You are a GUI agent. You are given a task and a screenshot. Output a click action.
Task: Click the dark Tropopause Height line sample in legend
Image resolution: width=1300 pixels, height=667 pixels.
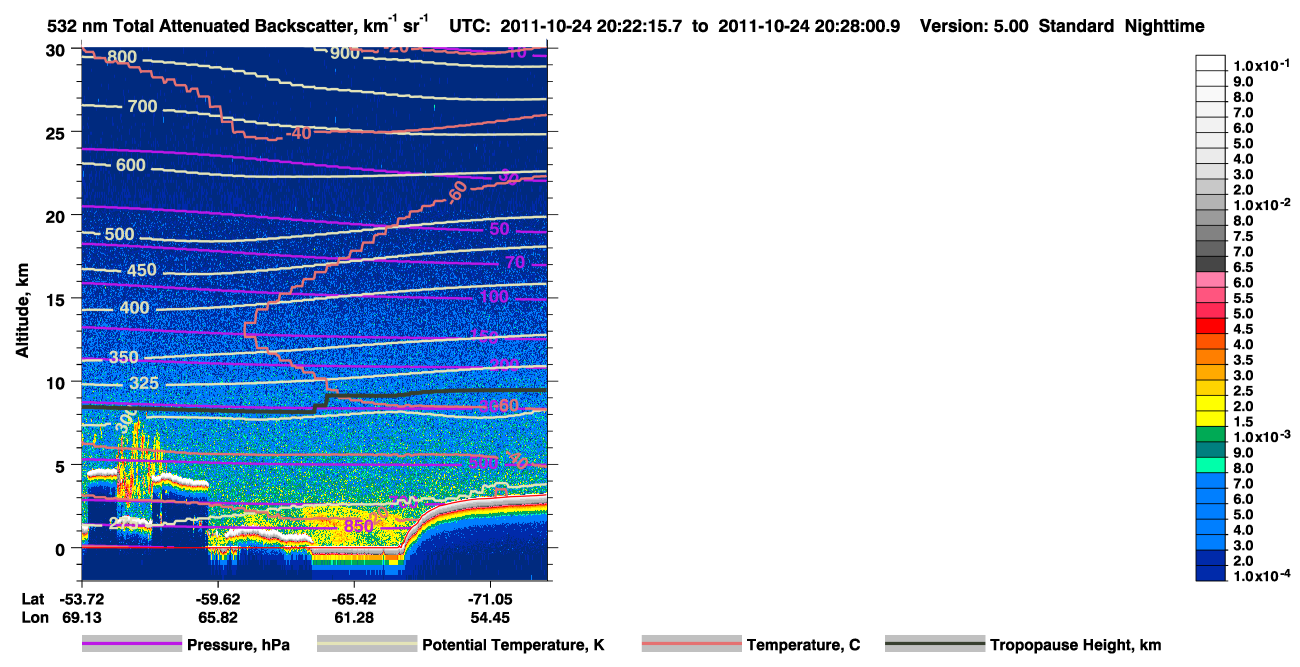(x=935, y=645)
